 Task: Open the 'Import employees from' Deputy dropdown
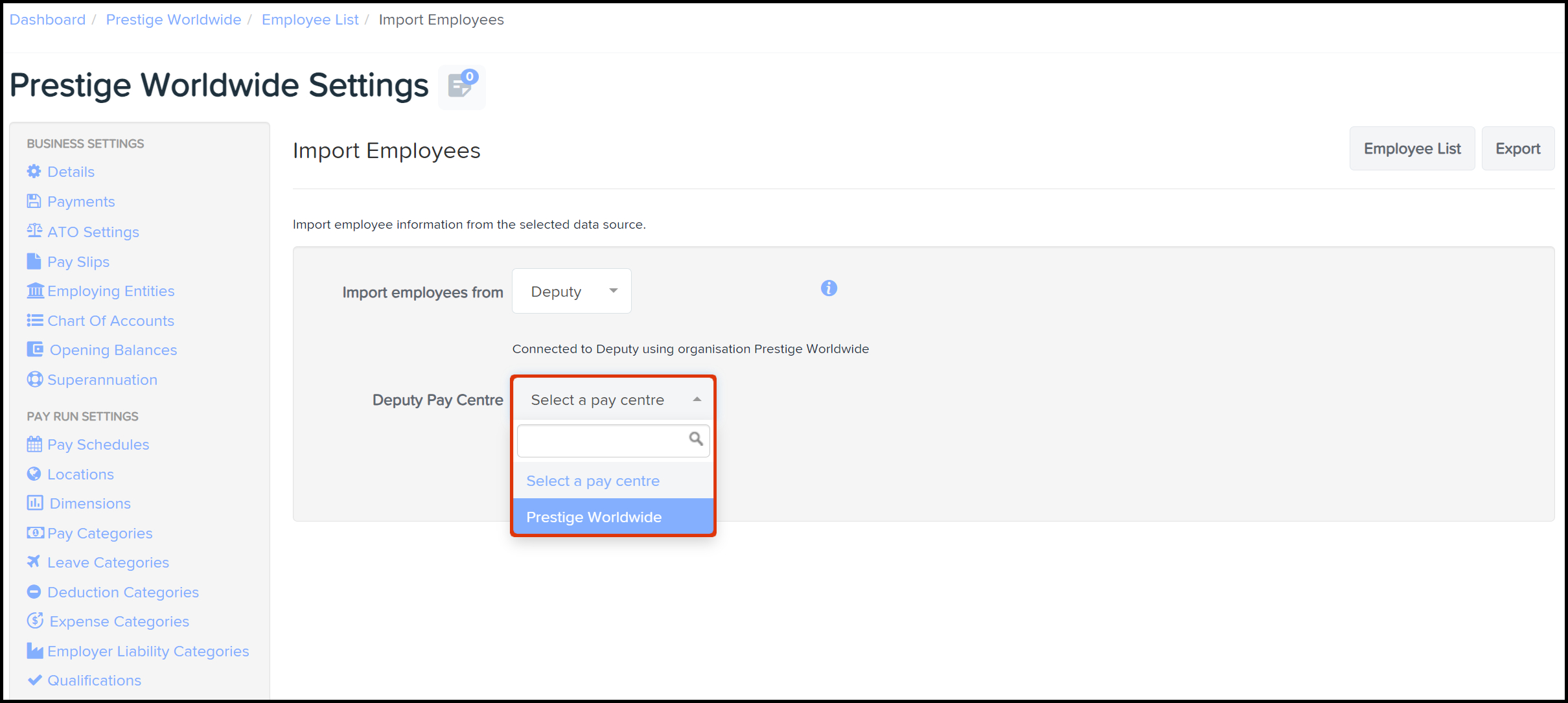(571, 292)
